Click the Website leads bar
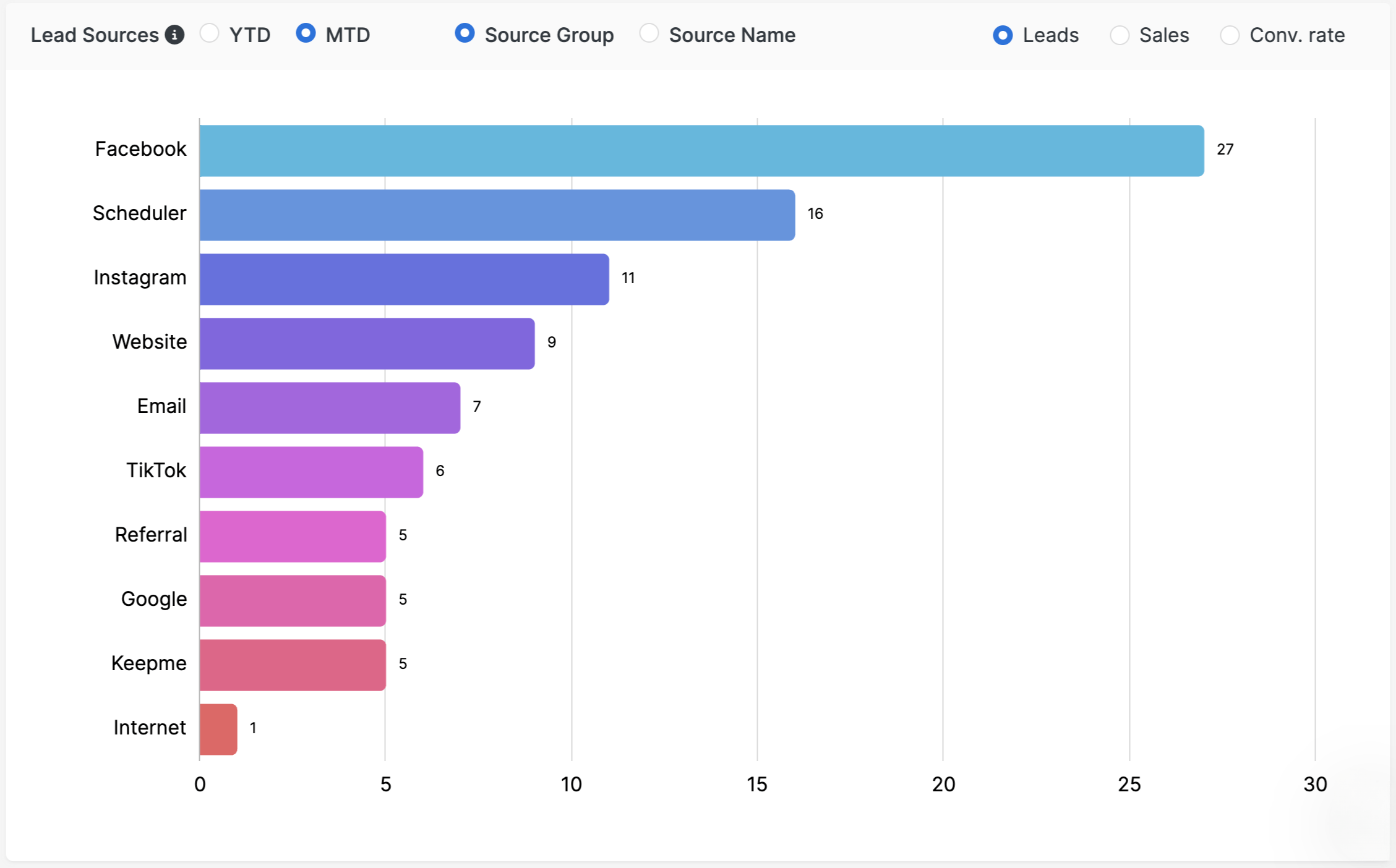Screen dimensions: 1396x868 coord(367,344)
